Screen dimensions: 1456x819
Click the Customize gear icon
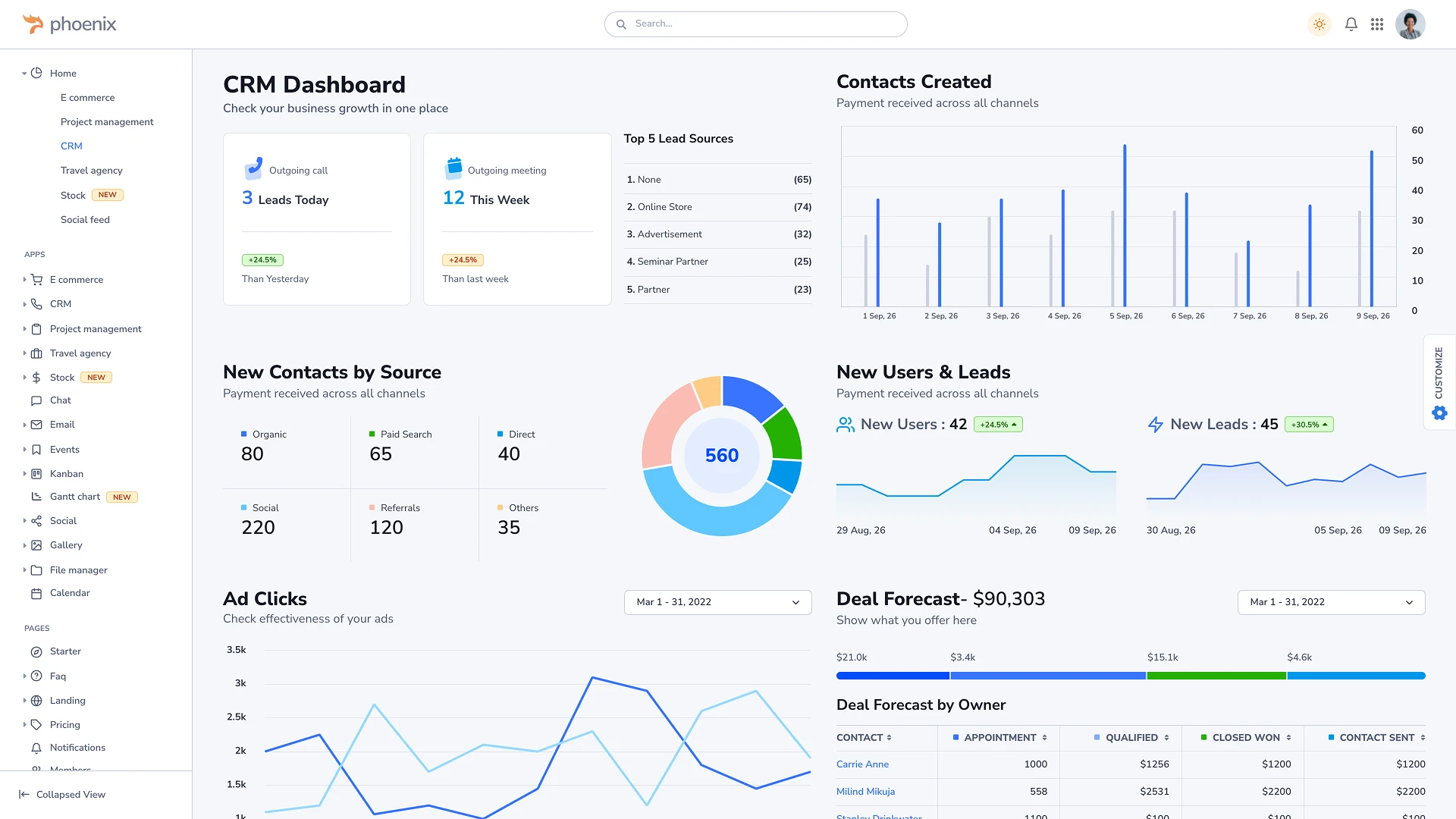pyautogui.click(x=1439, y=413)
